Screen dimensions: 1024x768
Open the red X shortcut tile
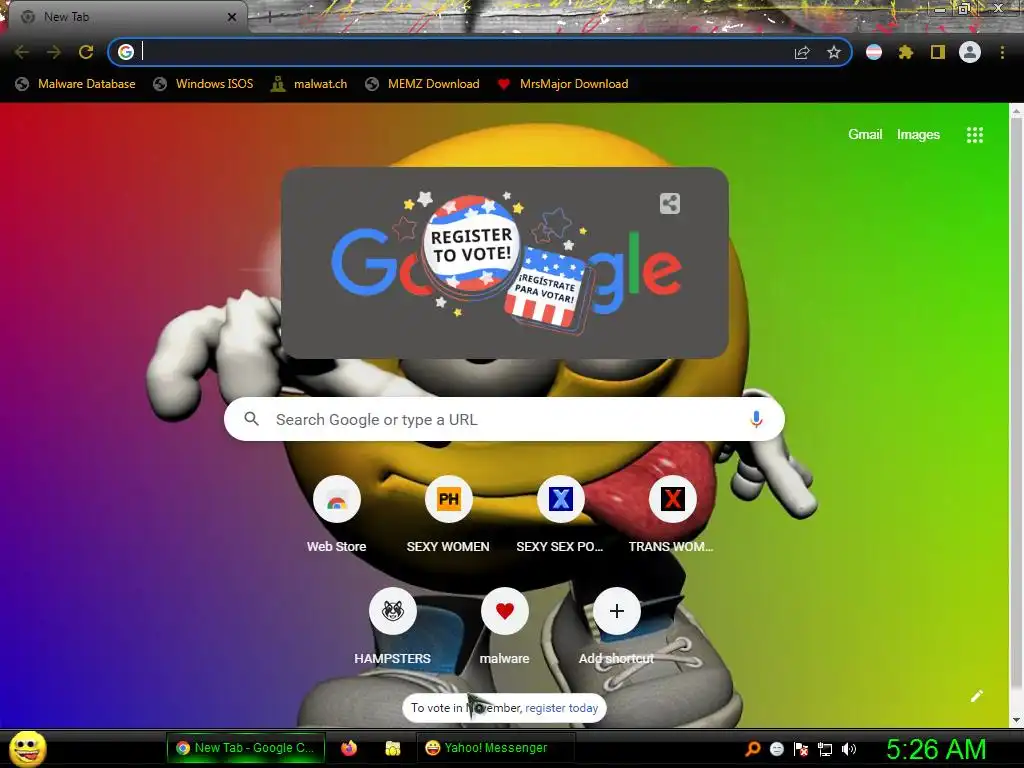point(672,516)
